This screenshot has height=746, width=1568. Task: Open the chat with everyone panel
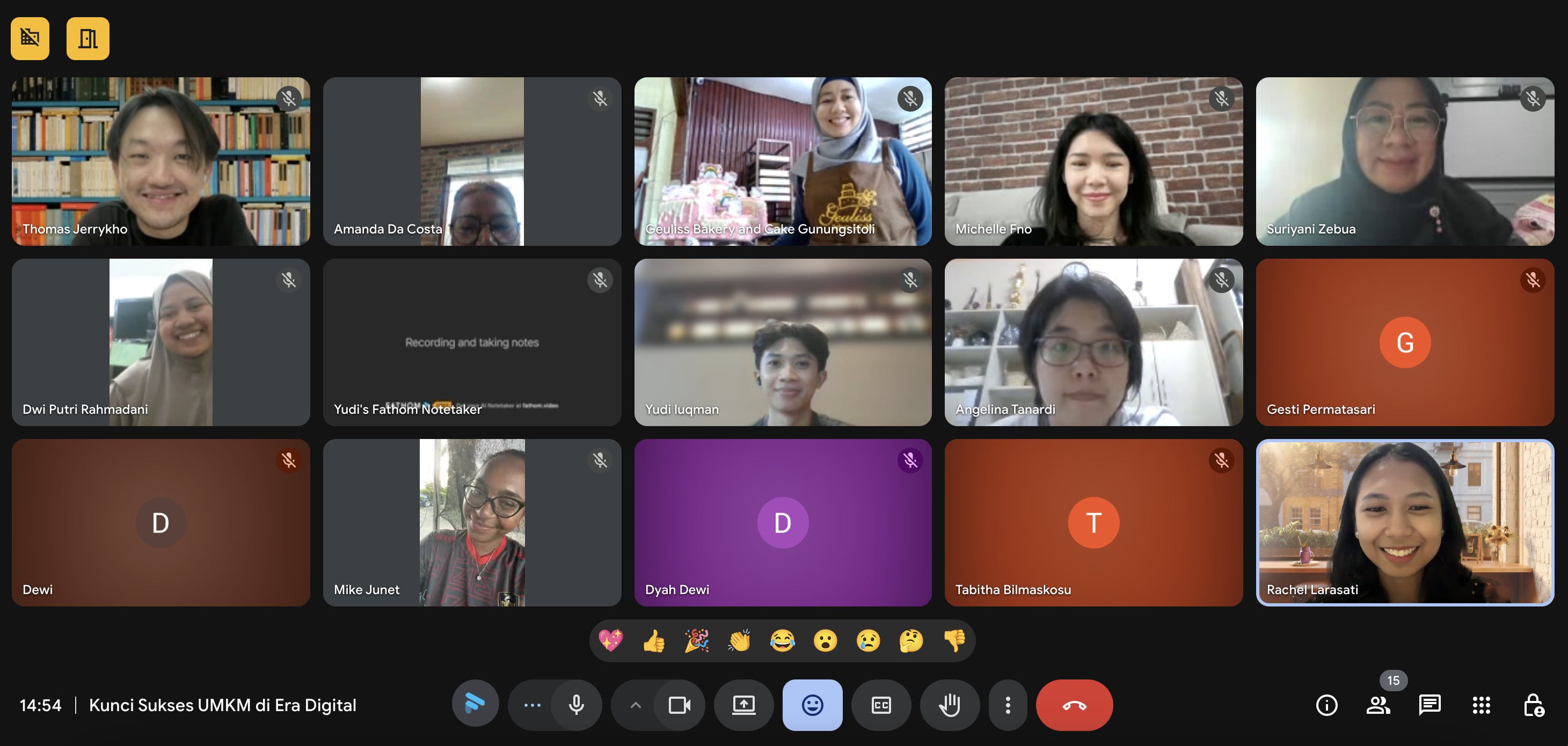tap(1429, 705)
